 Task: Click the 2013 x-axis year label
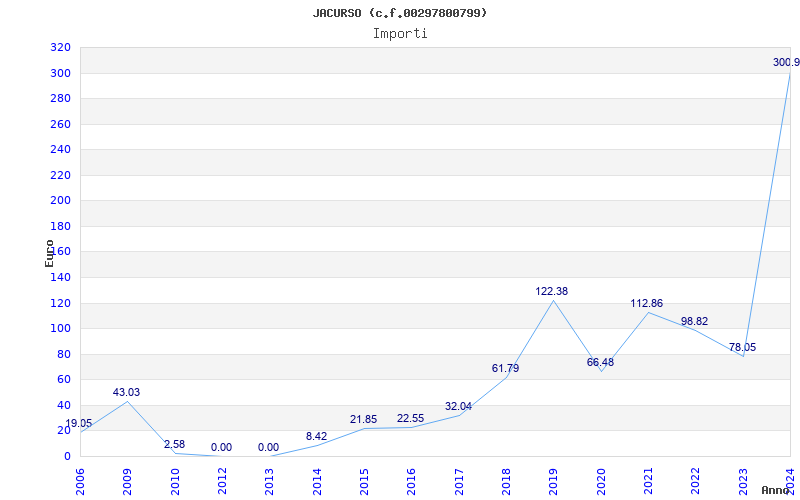coord(269,482)
